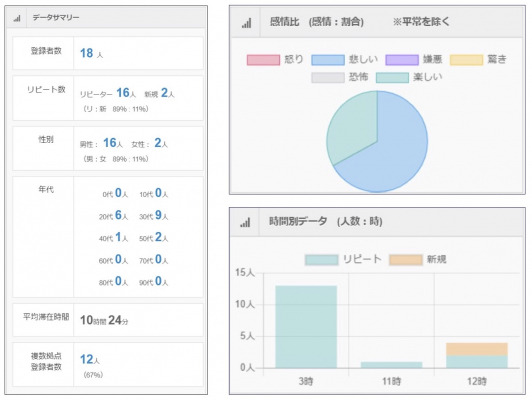
Task: Hide the 新規 series in bar chart legend
Action: tap(418, 260)
